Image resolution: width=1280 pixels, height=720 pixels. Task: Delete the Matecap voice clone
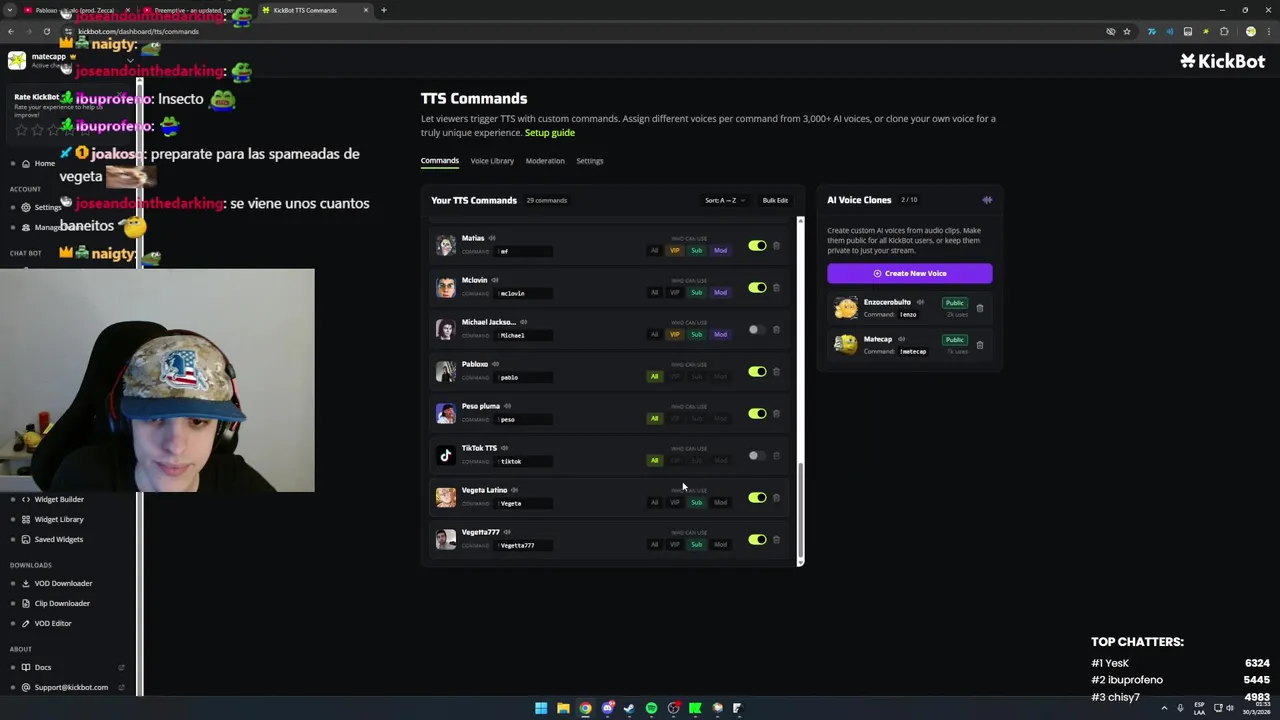point(980,345)
